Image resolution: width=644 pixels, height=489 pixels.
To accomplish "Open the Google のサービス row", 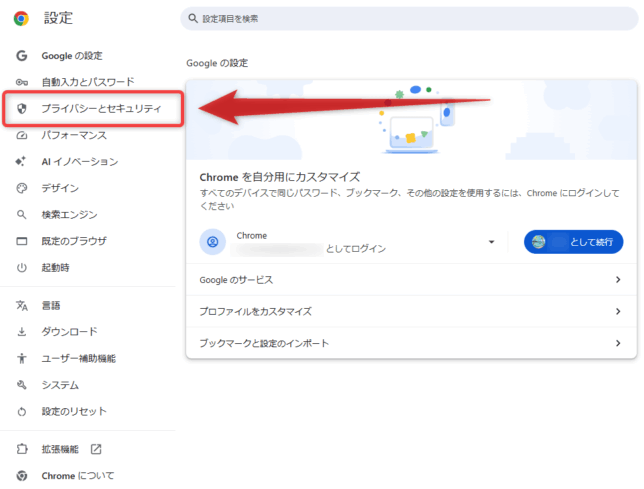I will (x=411, y=280).
